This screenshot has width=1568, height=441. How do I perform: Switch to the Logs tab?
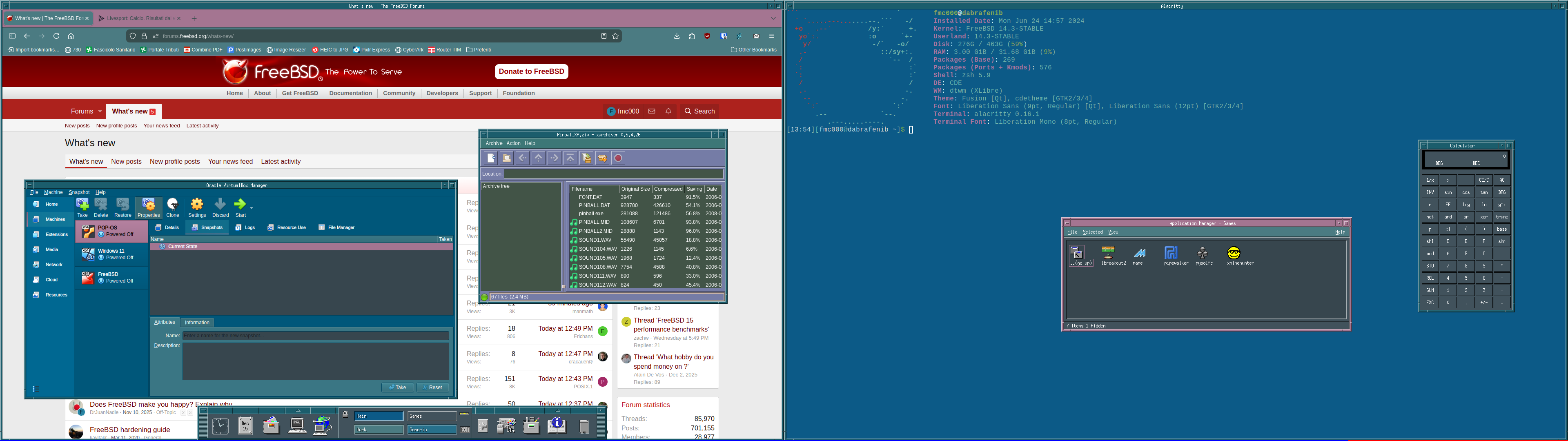coord(245,227)
